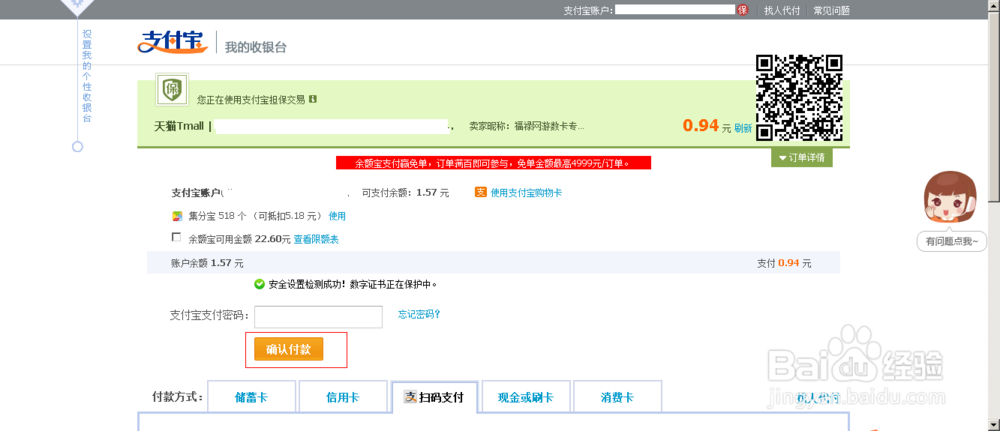Click the vertical scrollbar down arrow
This screenshot has height=431, width=1000.
994,425
